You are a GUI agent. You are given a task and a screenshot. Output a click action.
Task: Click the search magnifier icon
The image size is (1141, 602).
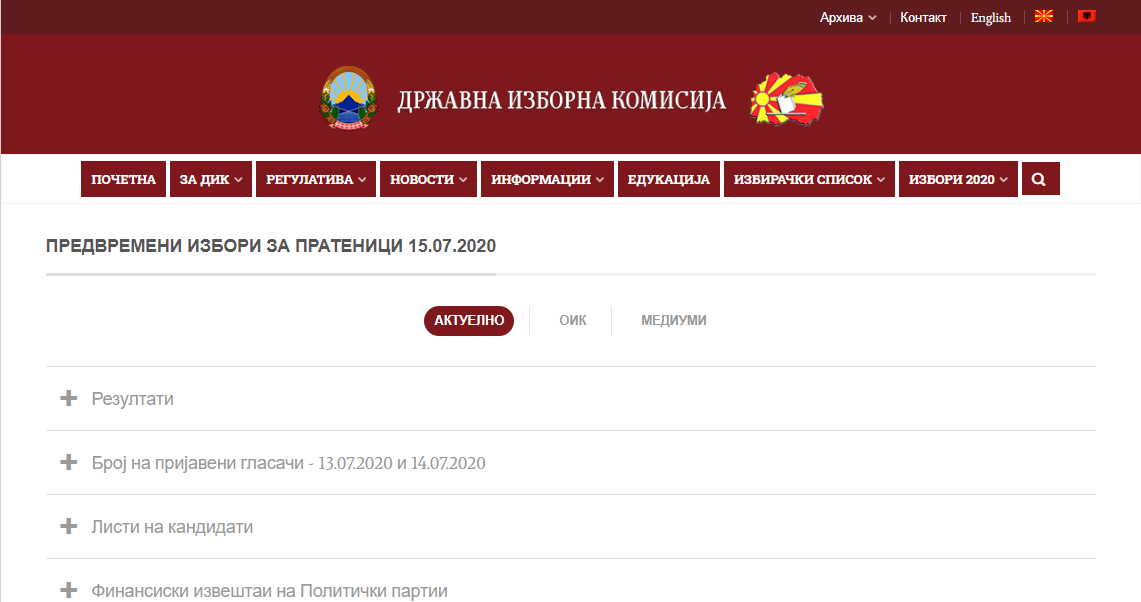1039,180
